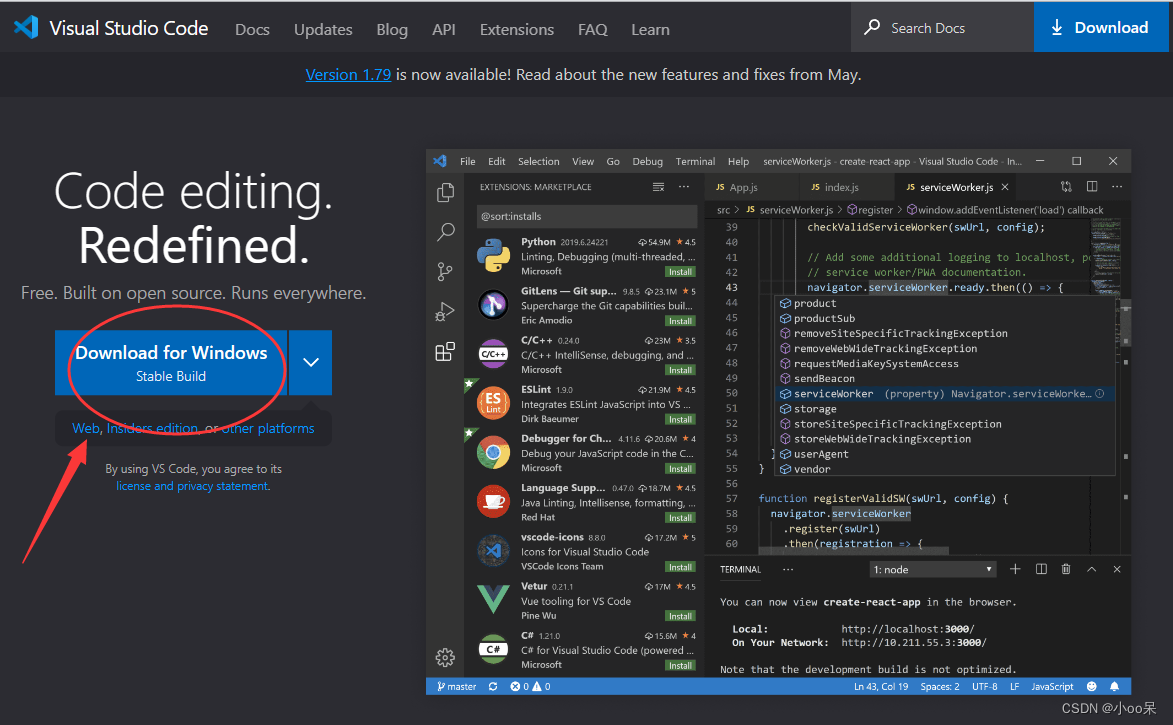Click the filter extensions list icon
Screen dimensions: 1173x725
click(658, 187)
